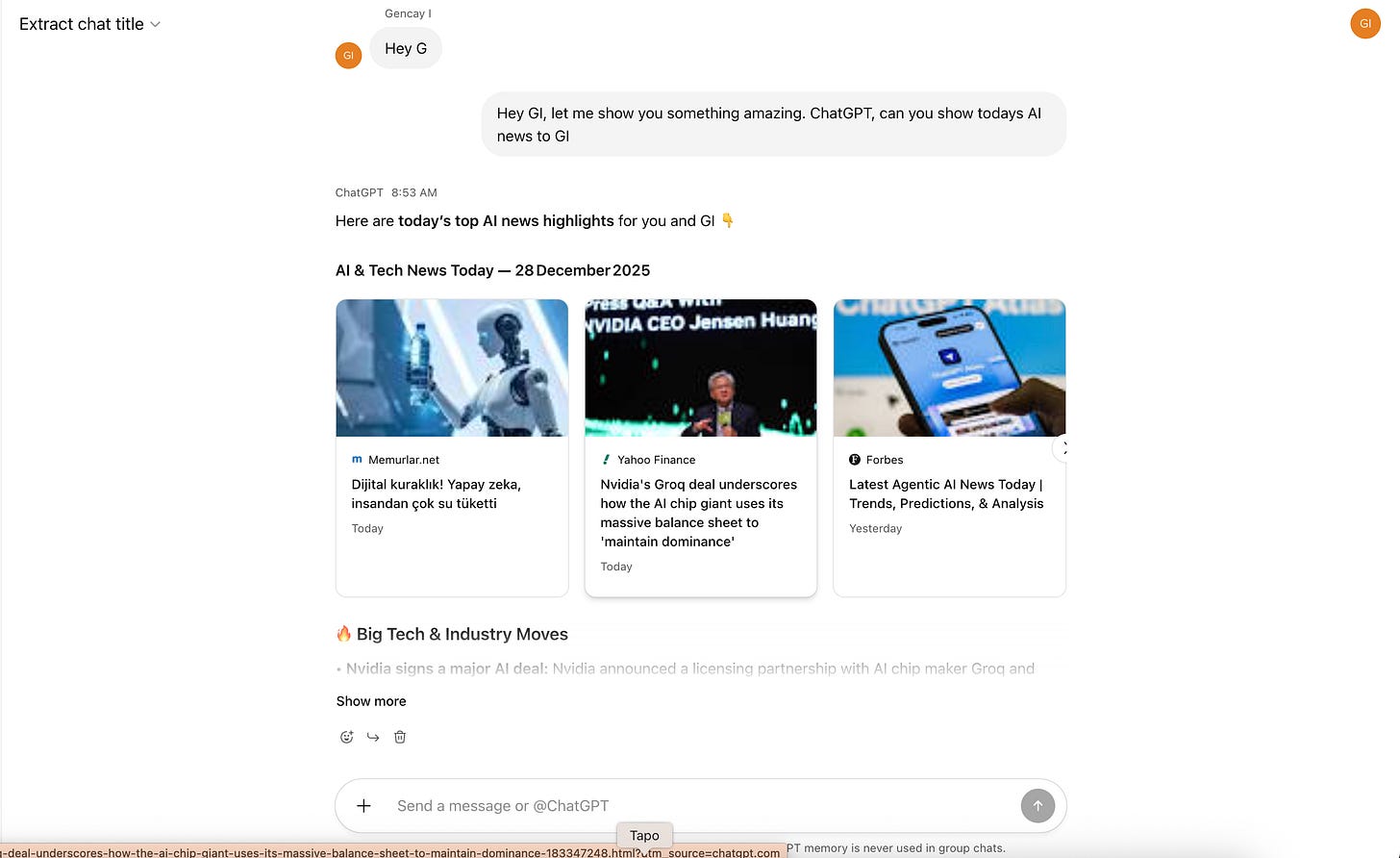
Task: Click Gencay's GI avatar beside Hey G
Action: pyautogui.click(x=348, y=56)
